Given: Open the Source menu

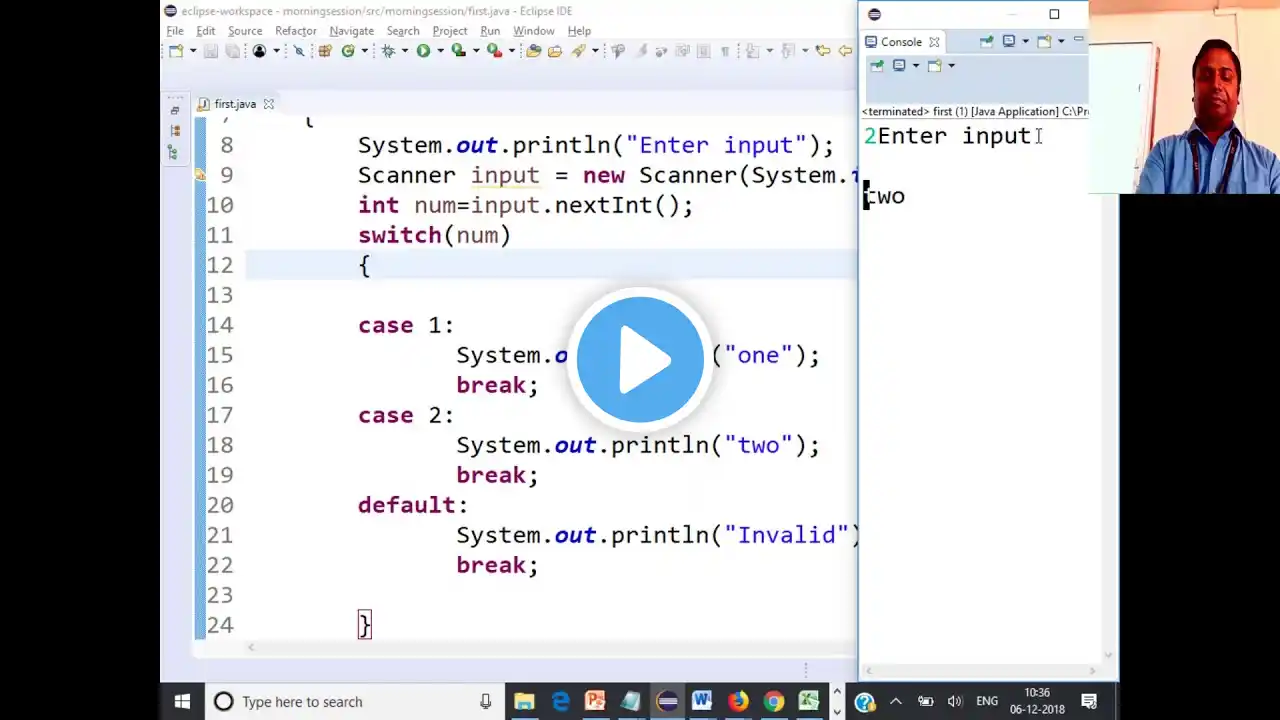Looking at the screenshot, I should pyautogui.click(x=245, y=31).
